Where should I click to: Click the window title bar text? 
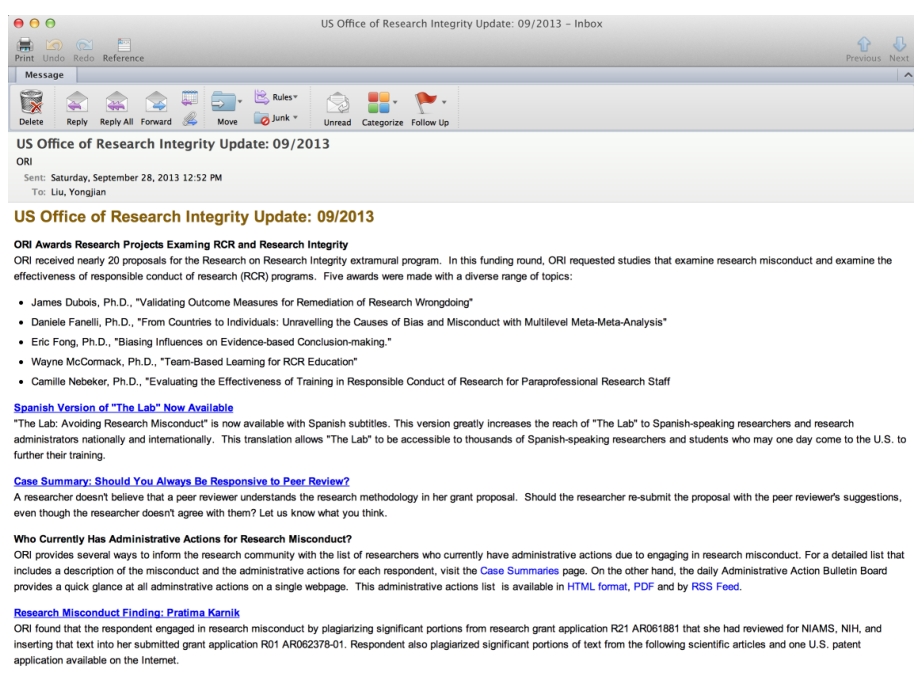click(461, 24)
